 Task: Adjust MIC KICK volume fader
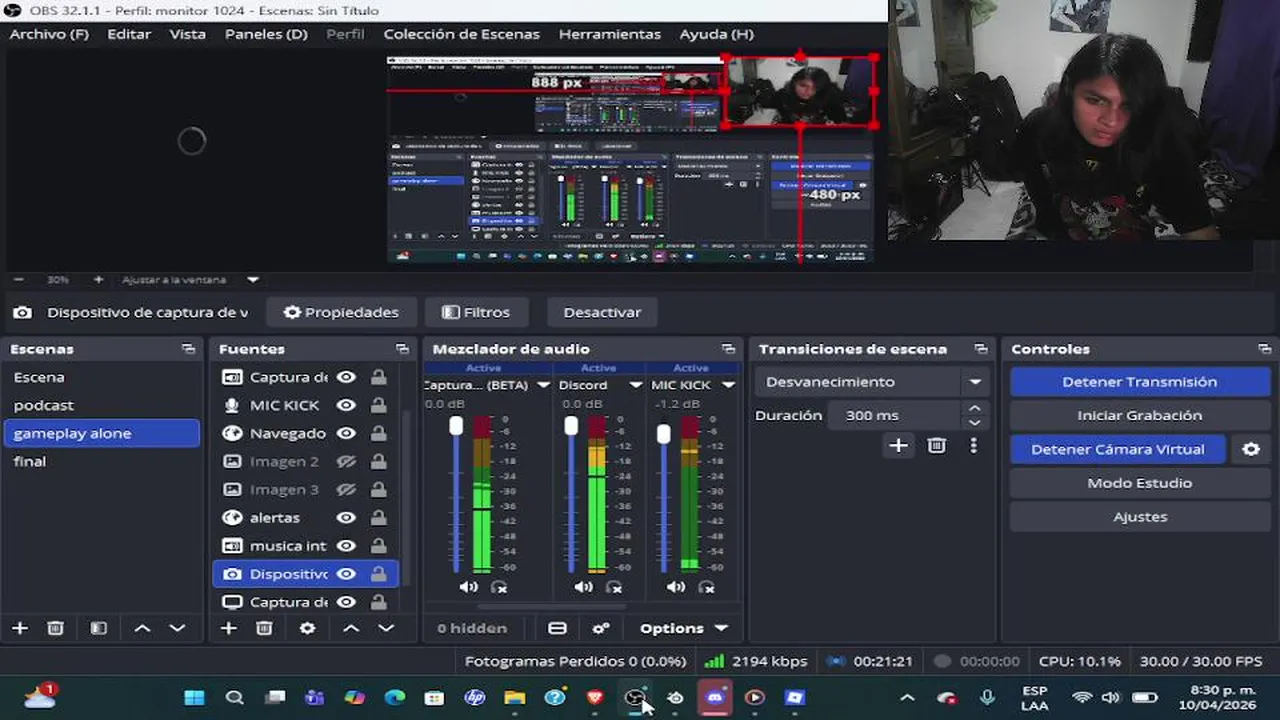[x=663, y=434]
